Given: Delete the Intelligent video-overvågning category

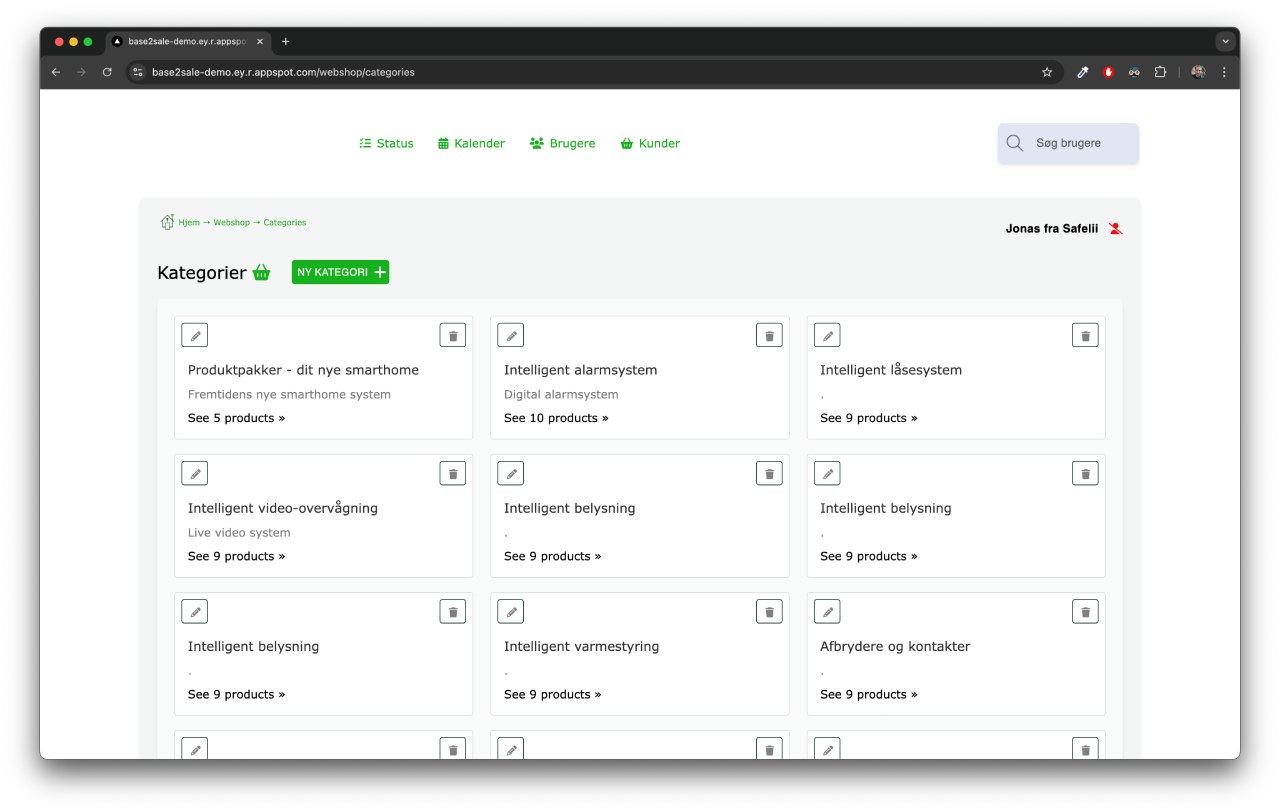Looking at the screenshot, I should [453, 474].
